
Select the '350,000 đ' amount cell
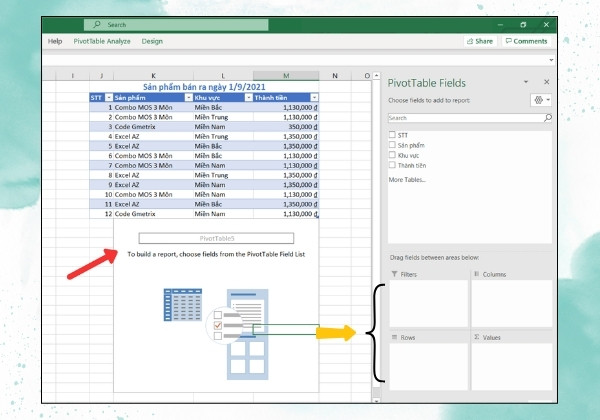point(286,127)
